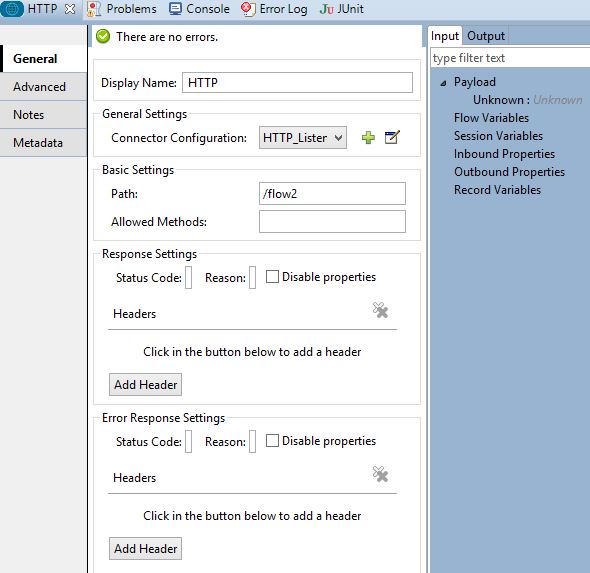Enable Disable properties in Response Settings
Viewport: 590px width, 573px height.
tap(272, 277)
